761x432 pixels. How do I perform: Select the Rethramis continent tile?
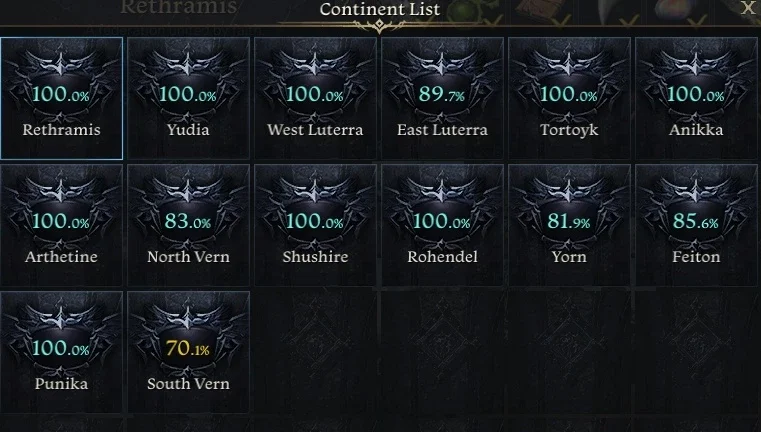62,99
